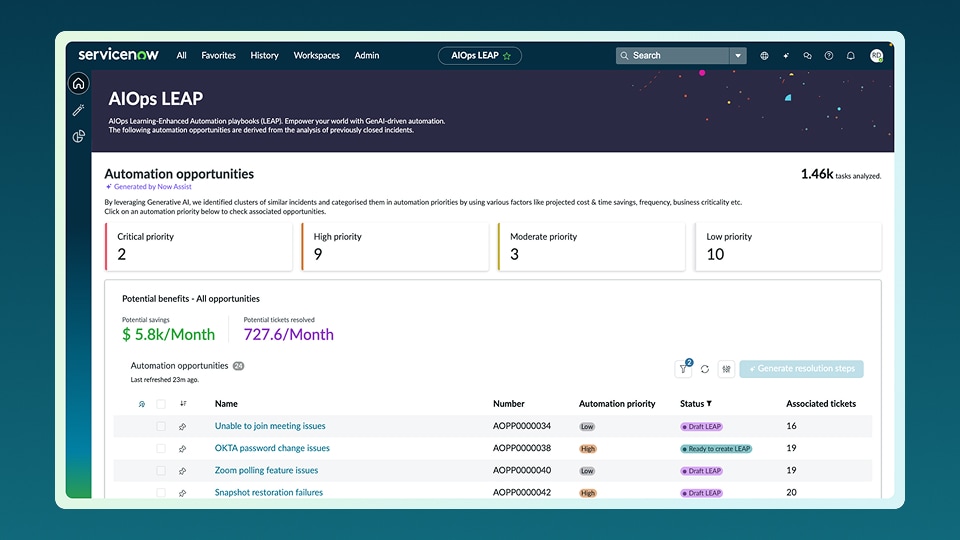Pin the Unable to join meeting issues row
Viewport: 960px width, 540px height.
coord(182,427)
